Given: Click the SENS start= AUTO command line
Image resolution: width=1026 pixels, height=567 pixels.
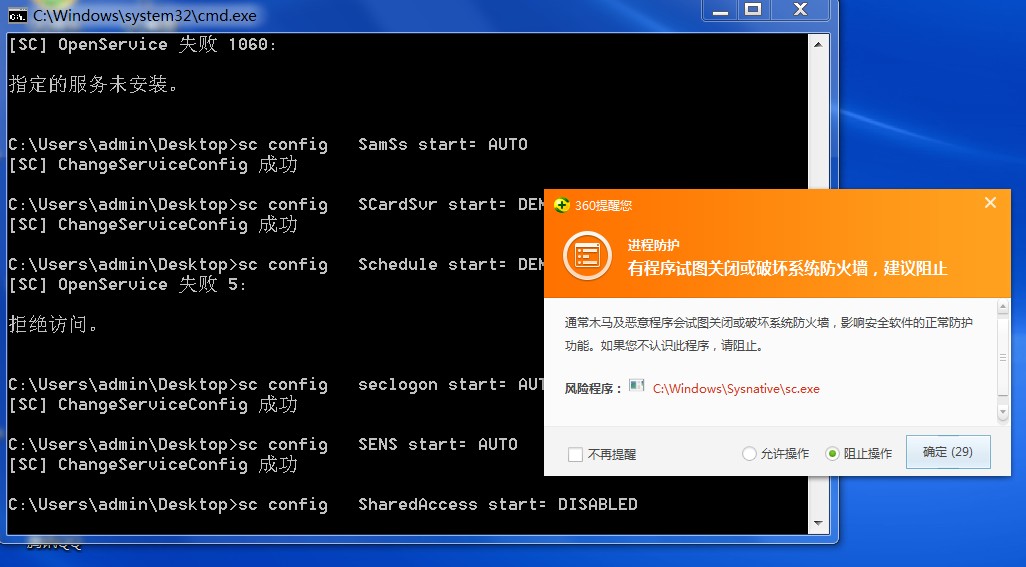Looking at the screenshot, I should (262, 445).
